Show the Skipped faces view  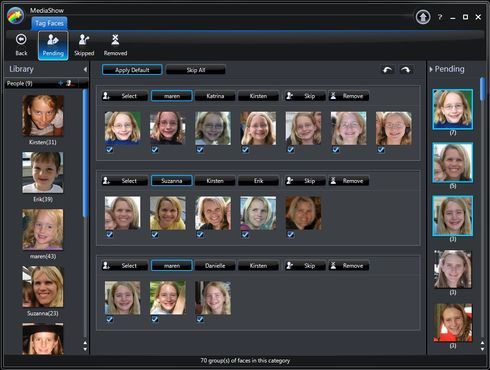84,46
